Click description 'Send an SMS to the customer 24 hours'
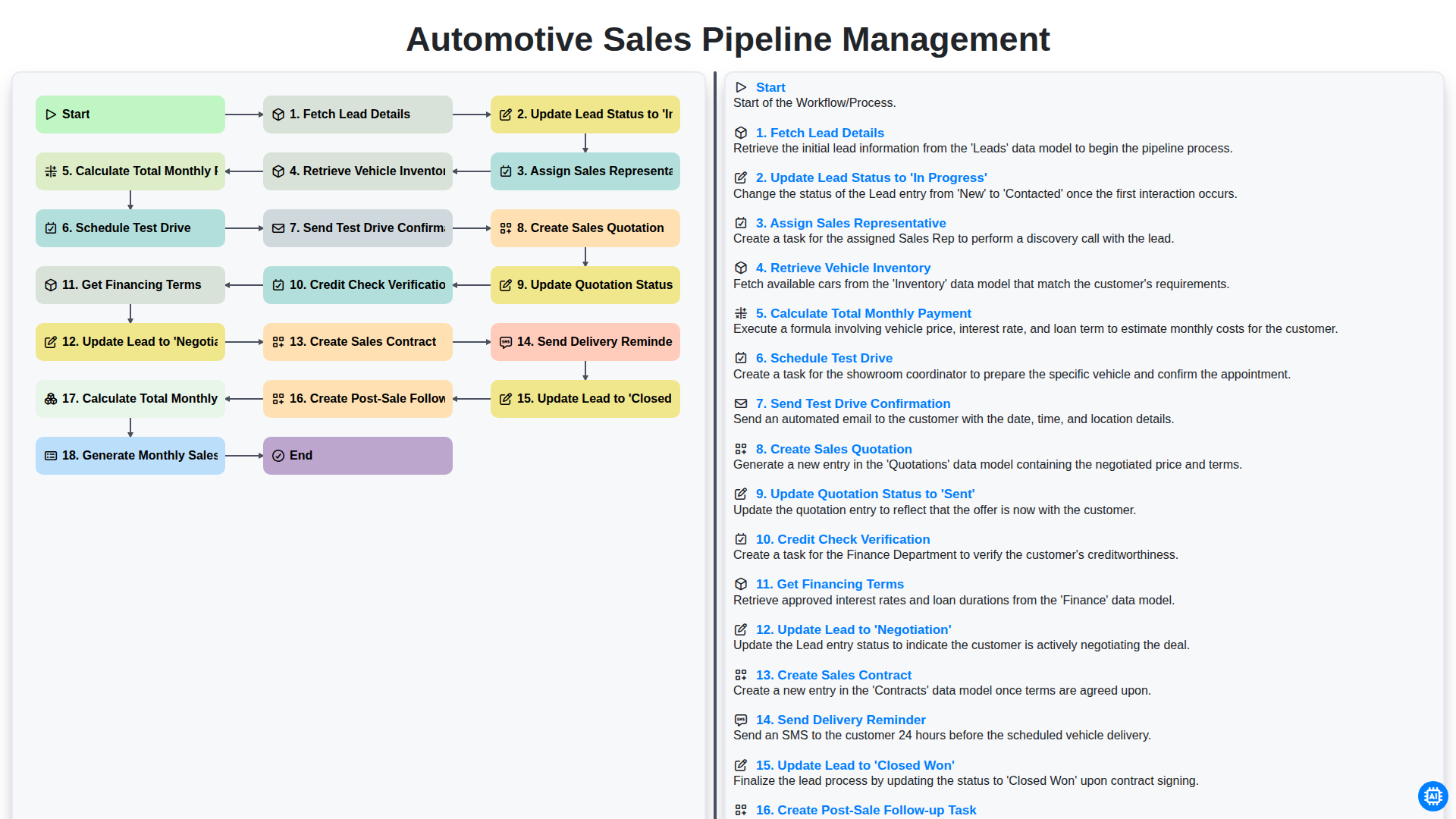The width and height of the screenshot is (1456, 819). point(942,736)
